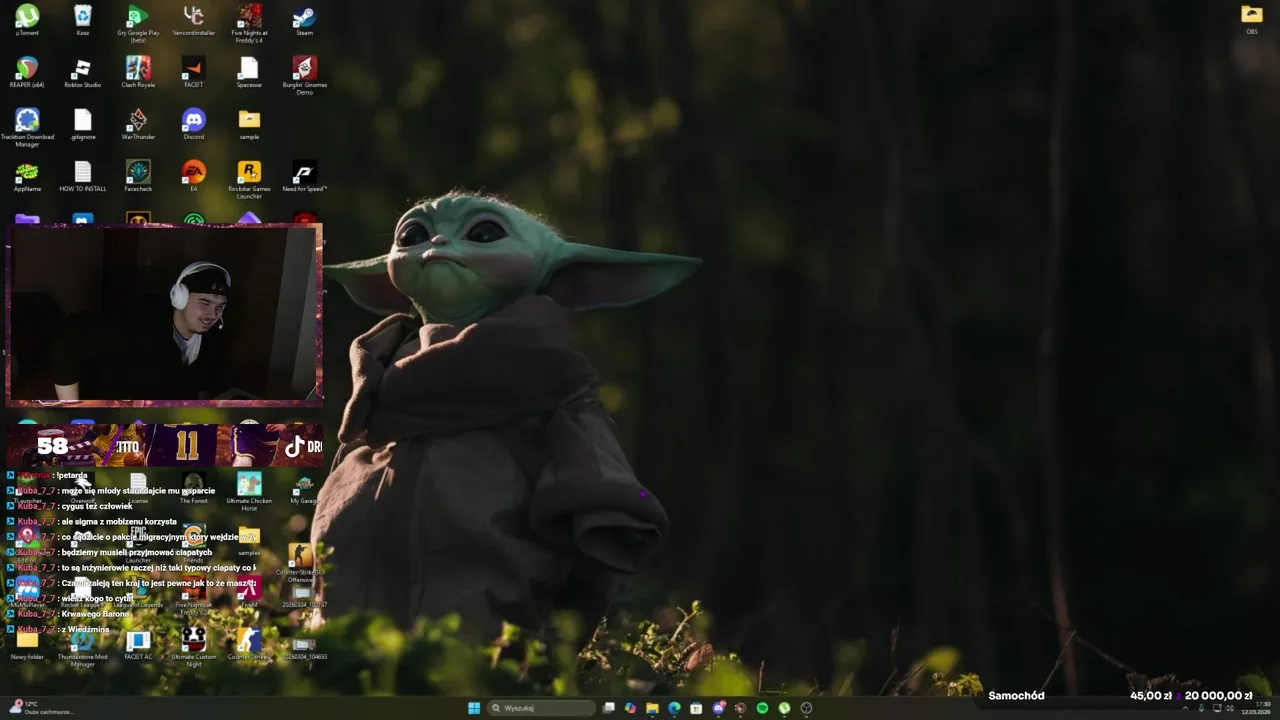The height and width of the screenshot is (720, 1280).
Task: Select Tracktion Download Manager icon
Action: [27, 127]
